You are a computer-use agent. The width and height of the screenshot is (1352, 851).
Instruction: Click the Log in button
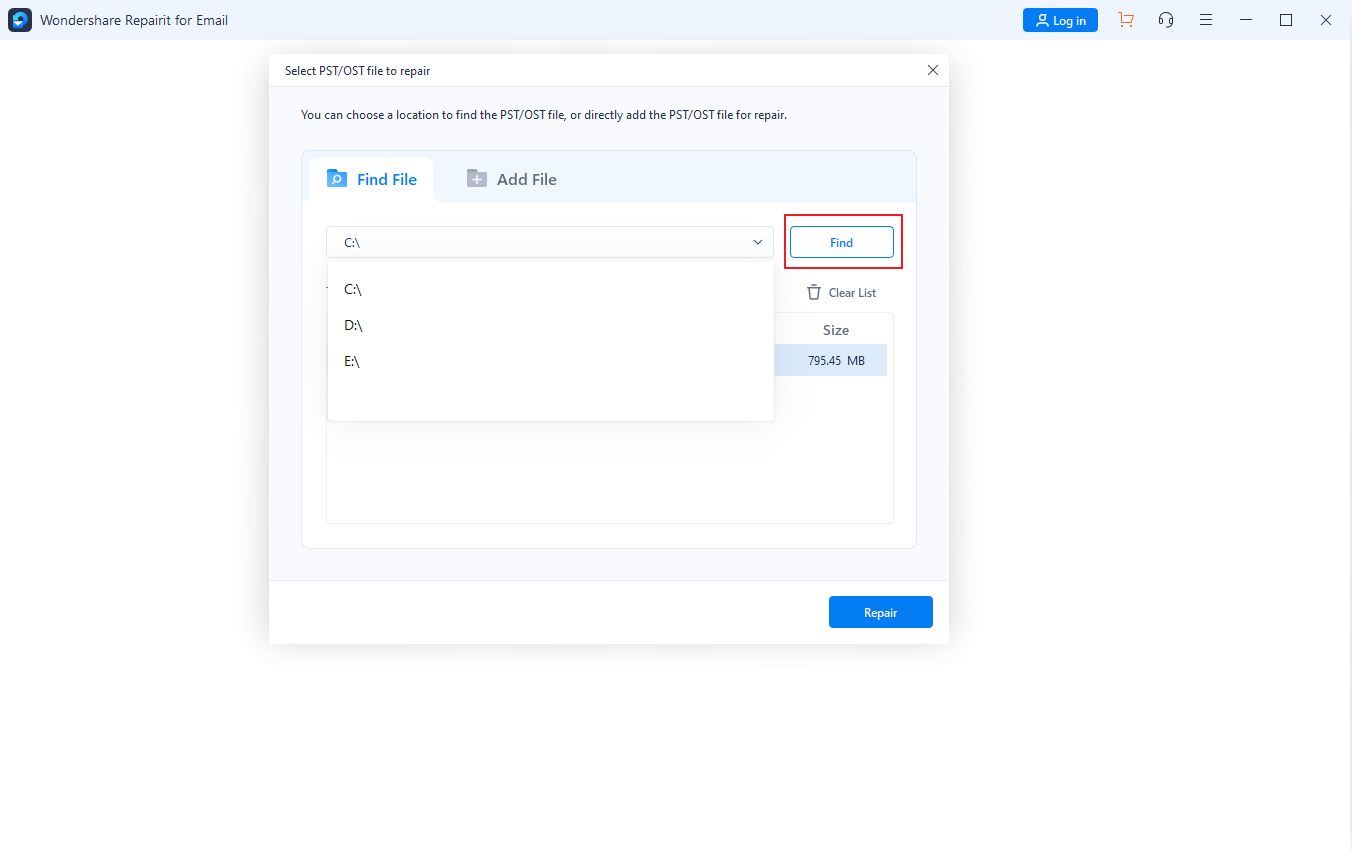coord(1060,20)
